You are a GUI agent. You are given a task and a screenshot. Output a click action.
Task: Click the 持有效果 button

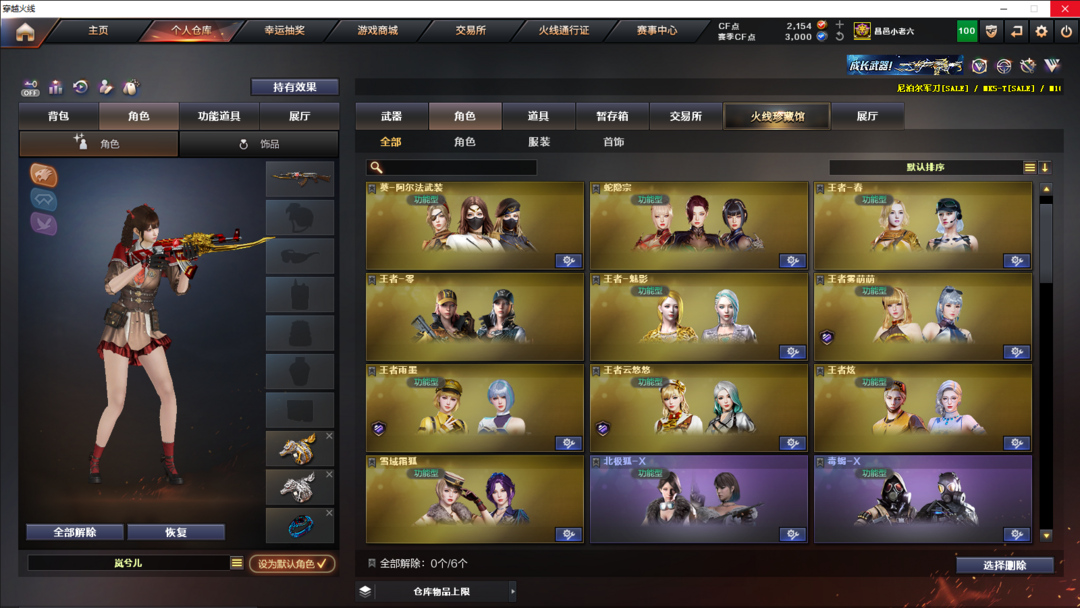[295, 87]
